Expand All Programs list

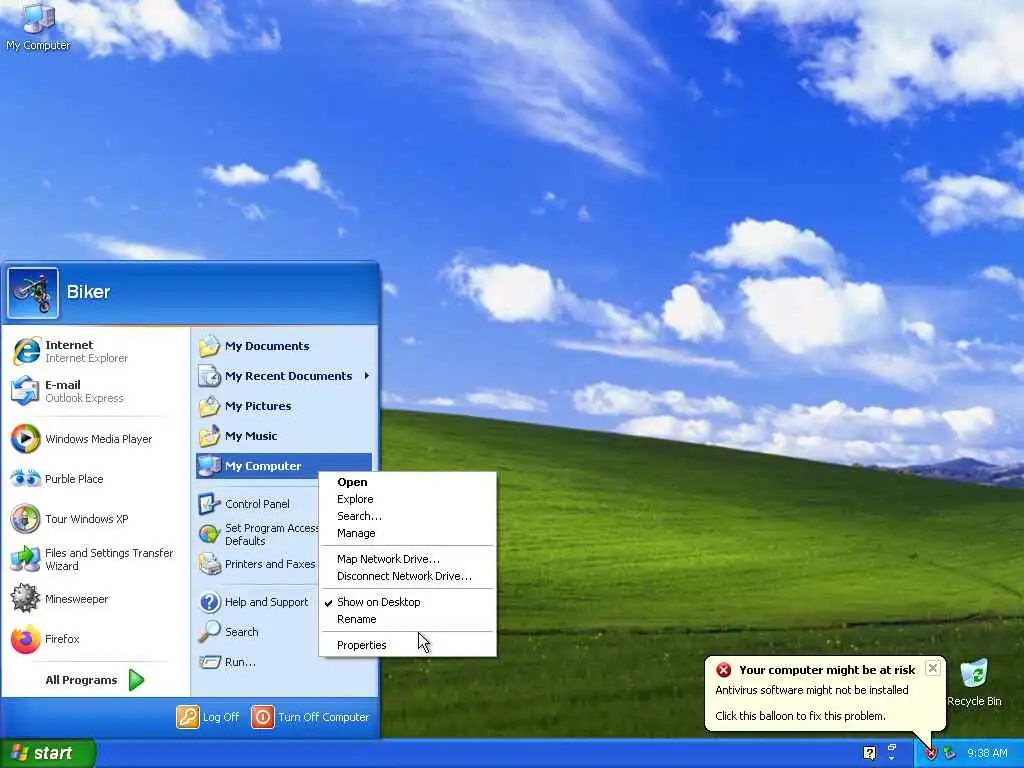pyautogui.click(x=95, y=680)
